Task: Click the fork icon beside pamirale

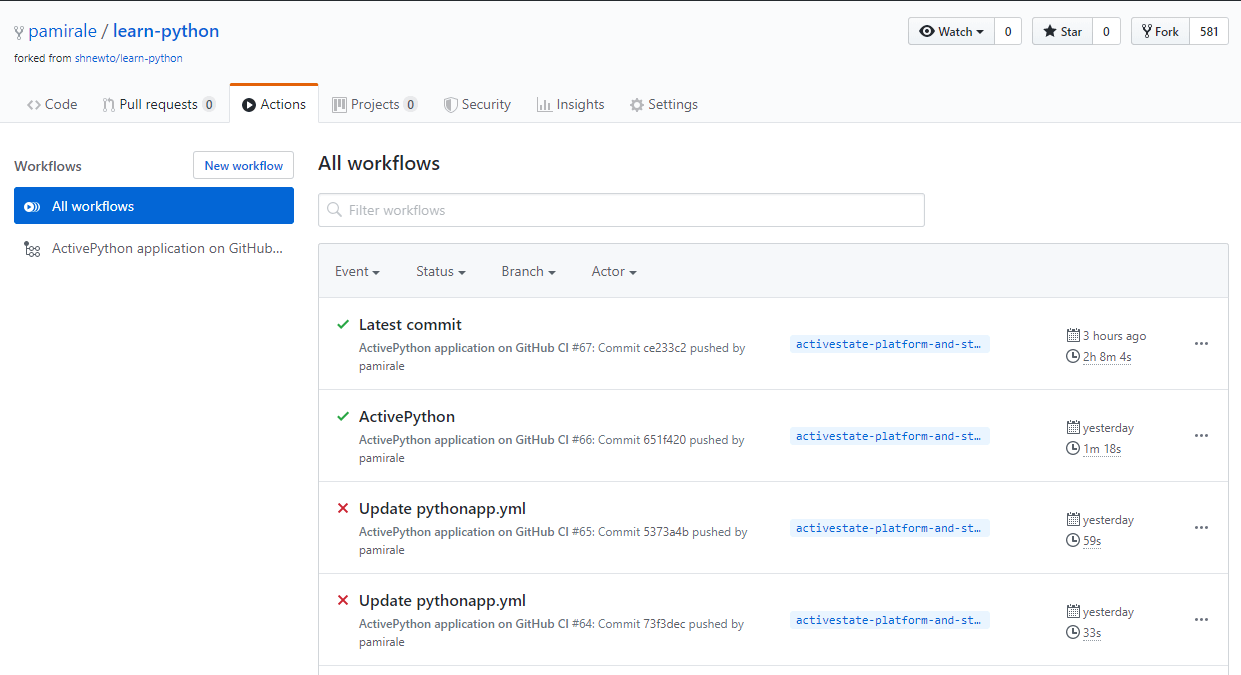Action: coord(19,32)
